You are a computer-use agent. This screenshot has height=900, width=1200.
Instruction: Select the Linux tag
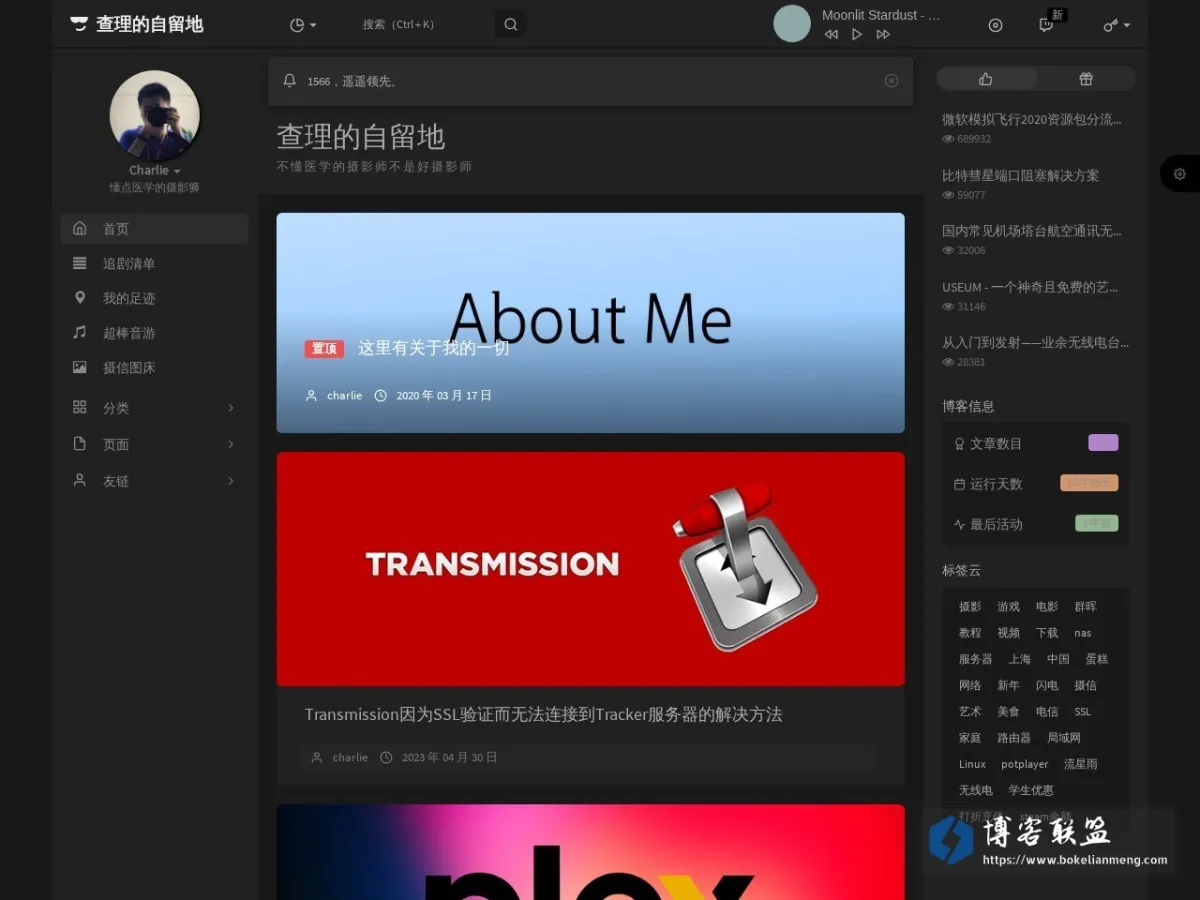[x=972, y=764]
